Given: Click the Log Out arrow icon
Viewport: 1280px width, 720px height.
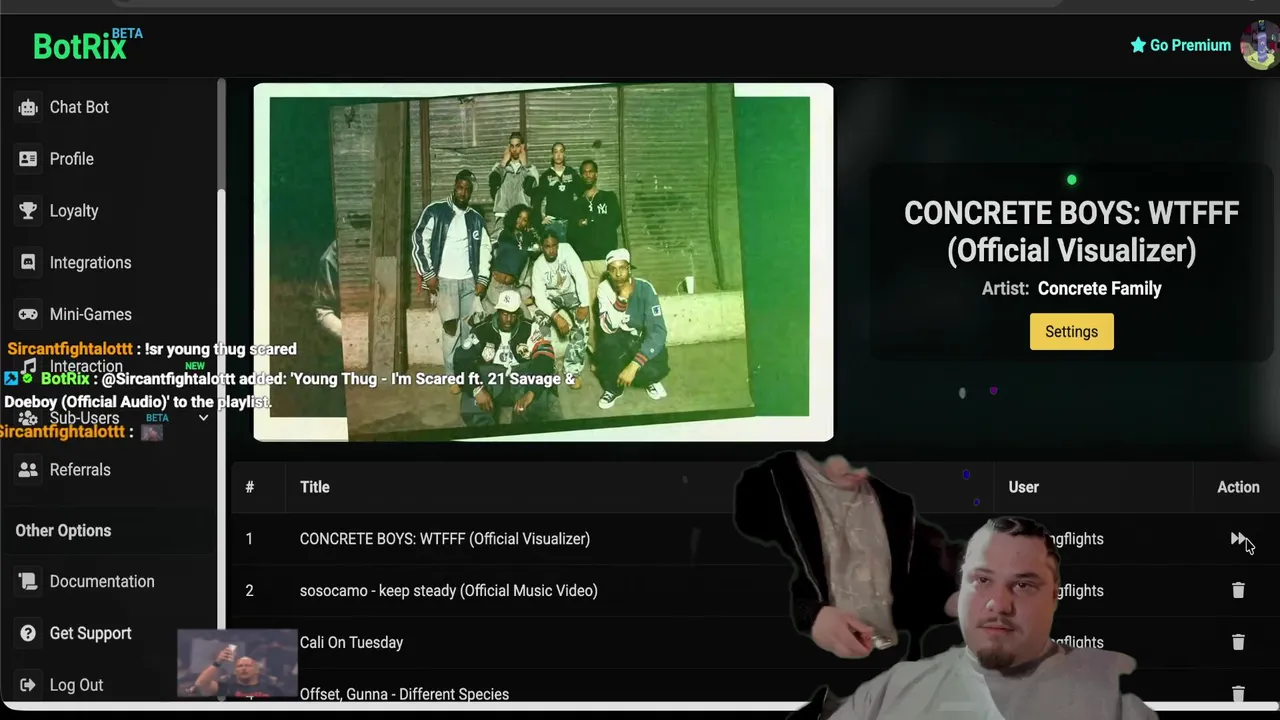Looking at the screenshot, I should [x=28, y=685].
